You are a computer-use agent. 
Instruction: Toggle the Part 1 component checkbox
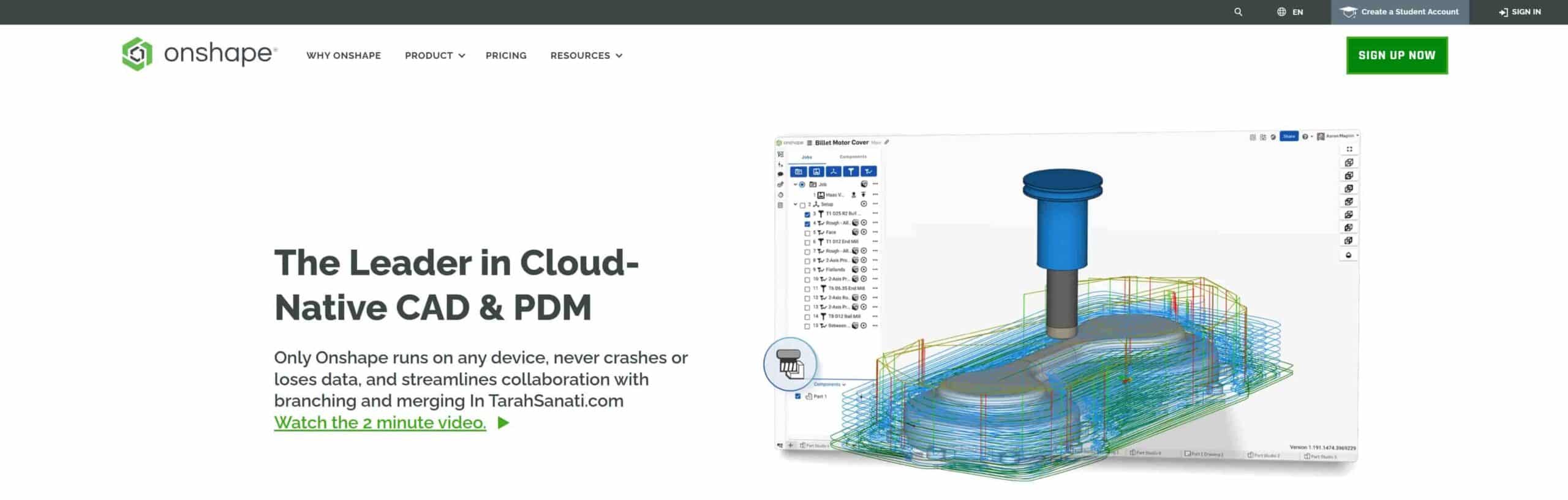(797, 397)
